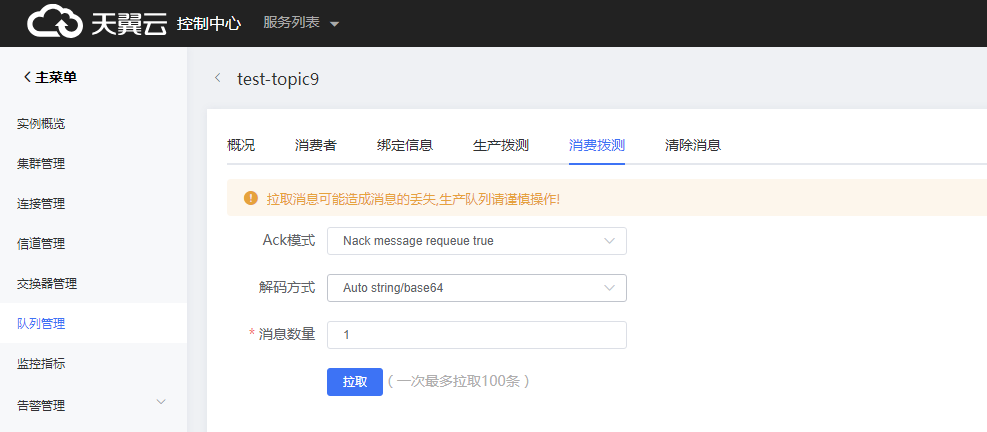Screen dimensions: 987x432
Task: Open 实例概览 in the sidebar
Action: click(41, 124)
